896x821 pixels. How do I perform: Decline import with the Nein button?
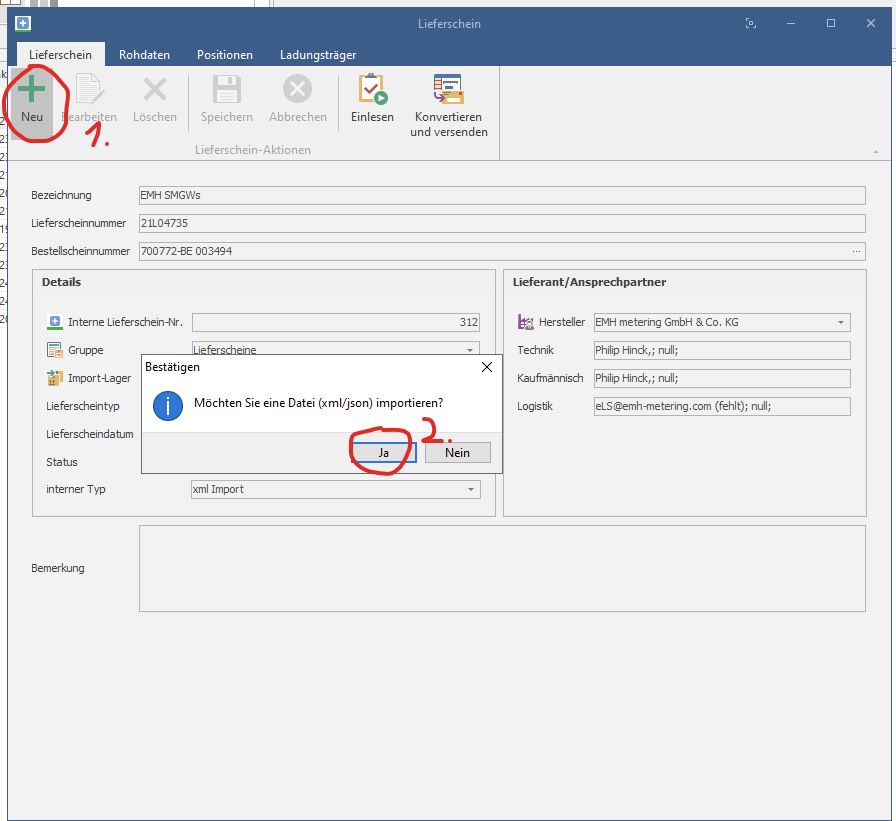[457, 453]
